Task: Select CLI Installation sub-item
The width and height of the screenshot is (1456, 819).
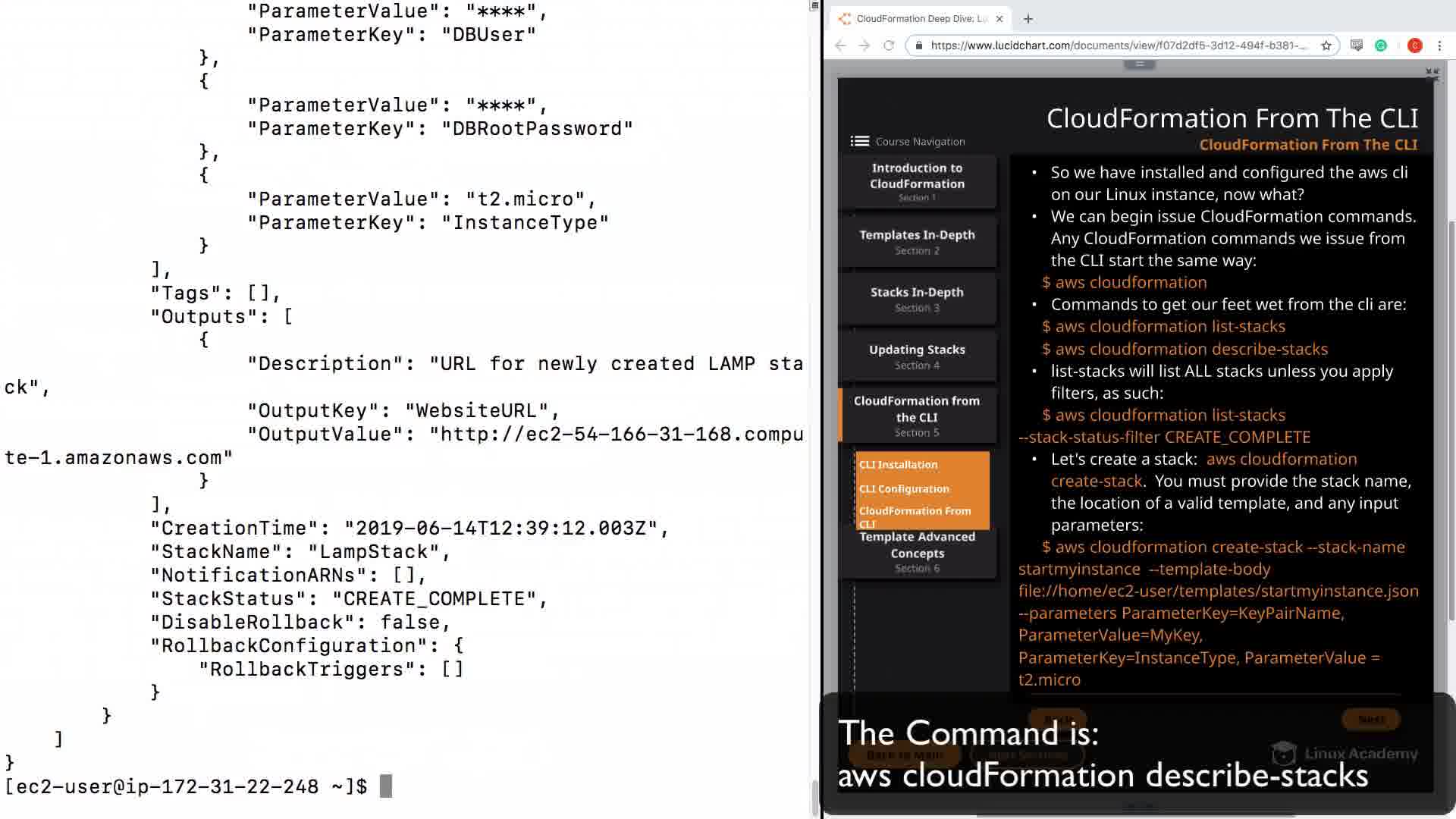Action: tap(898, 465)
